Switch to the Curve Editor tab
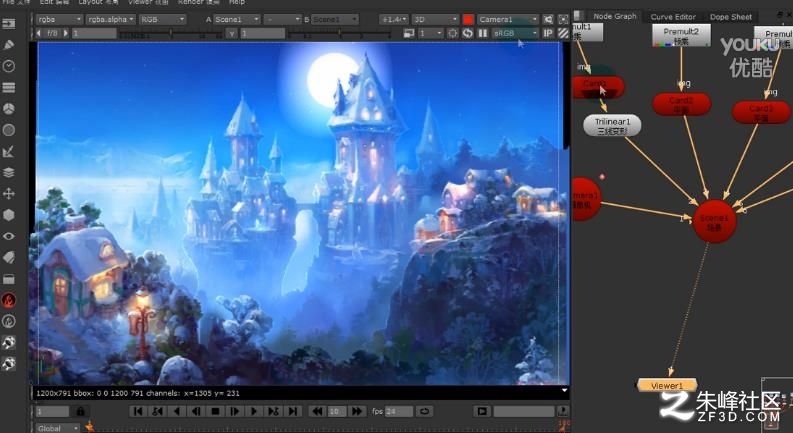This screenshot has width=793, height=433. [x=673, y=17]
